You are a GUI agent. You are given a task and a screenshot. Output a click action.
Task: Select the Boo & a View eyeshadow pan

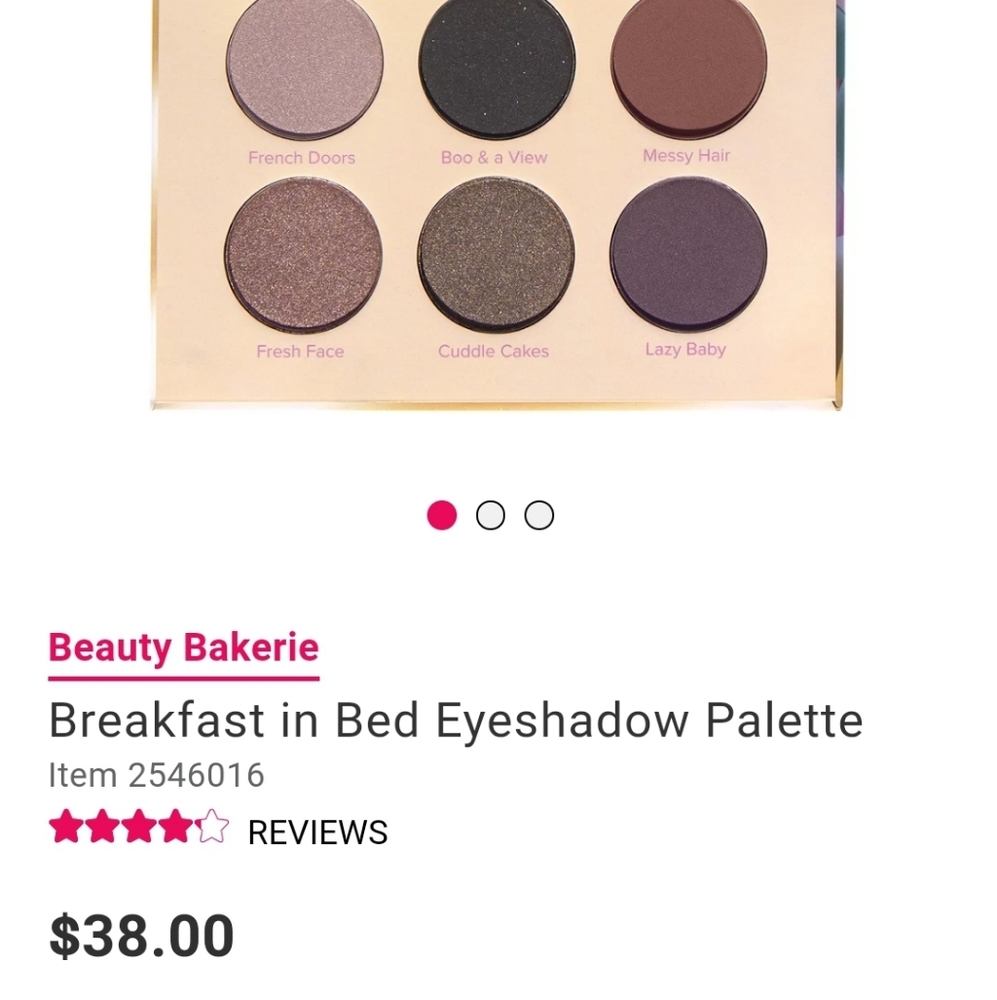pyautogui.click(x=494, y=60)
